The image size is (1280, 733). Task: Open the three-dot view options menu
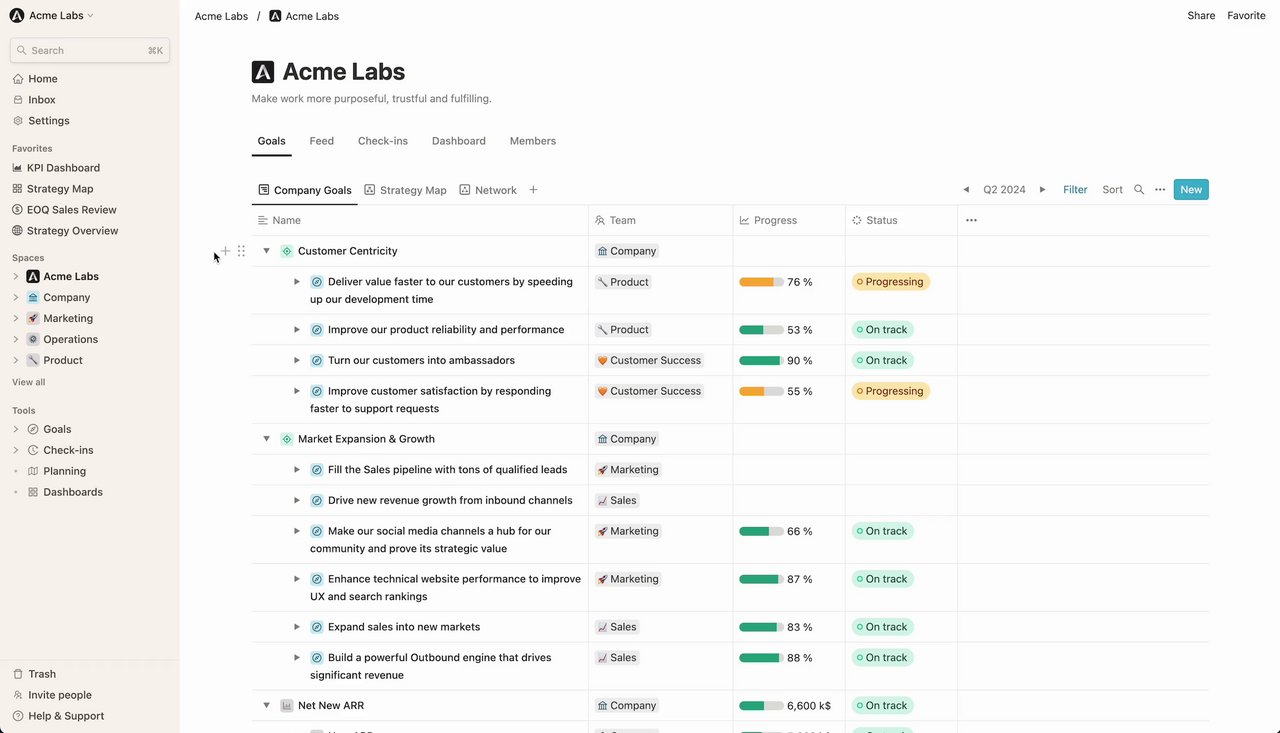(x=1160, y=190)
